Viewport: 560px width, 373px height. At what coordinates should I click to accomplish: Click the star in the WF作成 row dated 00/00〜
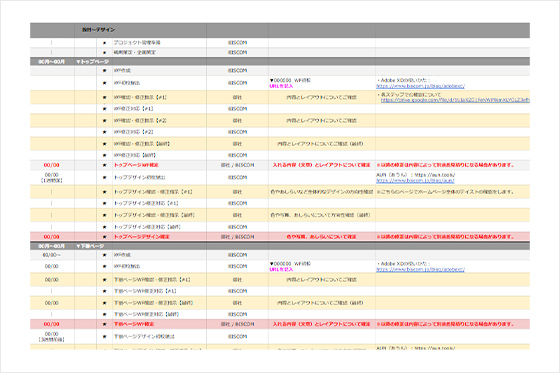(104, 255)
